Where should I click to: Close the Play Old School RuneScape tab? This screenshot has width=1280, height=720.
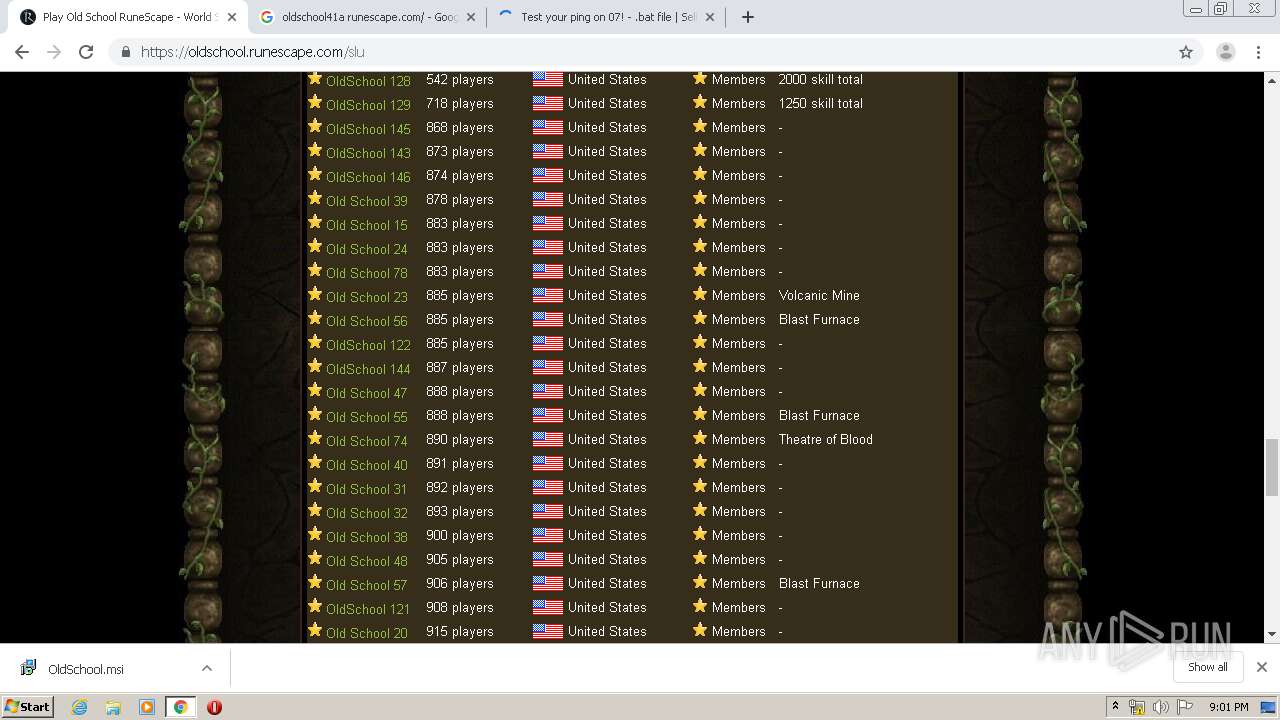tap(232, 17)
